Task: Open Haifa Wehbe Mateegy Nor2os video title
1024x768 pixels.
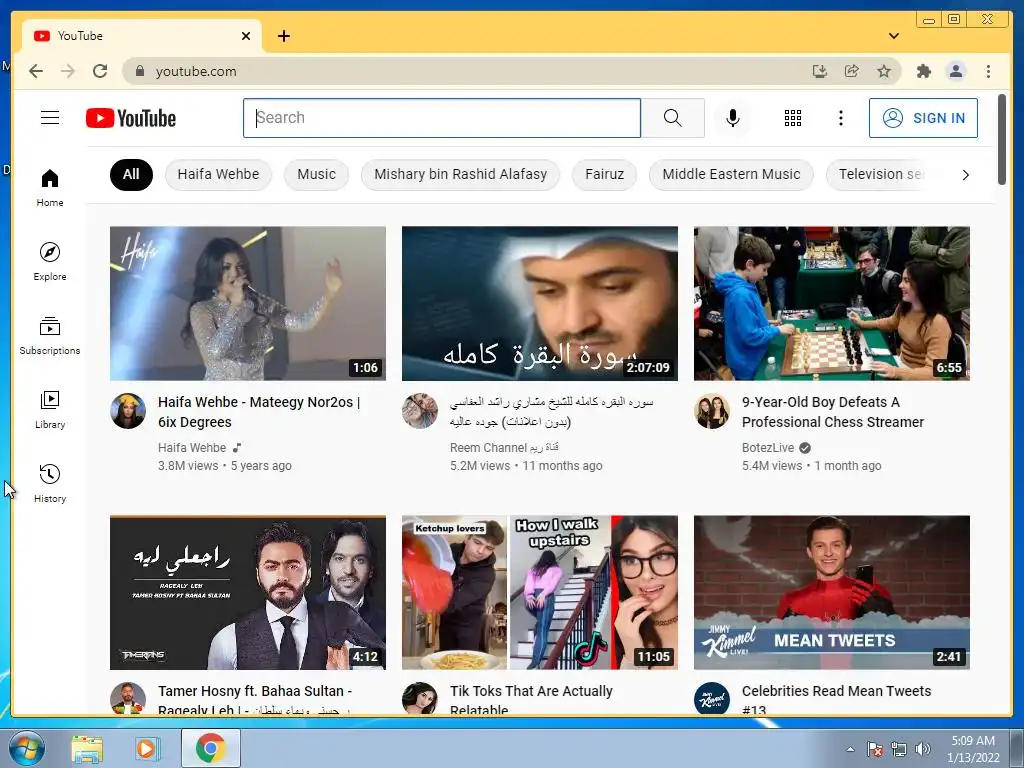Action: pyautogui.click(x=259, y=412)
